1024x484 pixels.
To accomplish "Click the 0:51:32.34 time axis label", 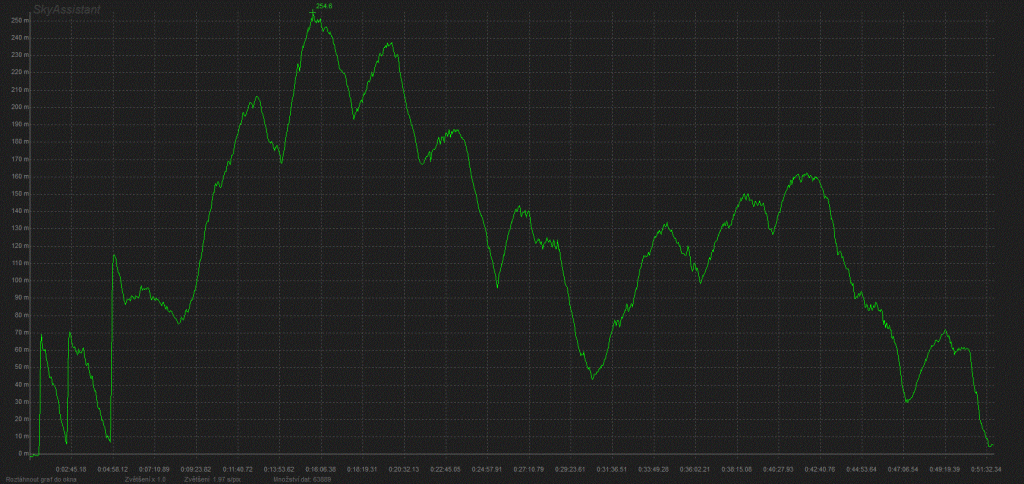I will click(x=986, y=468).
